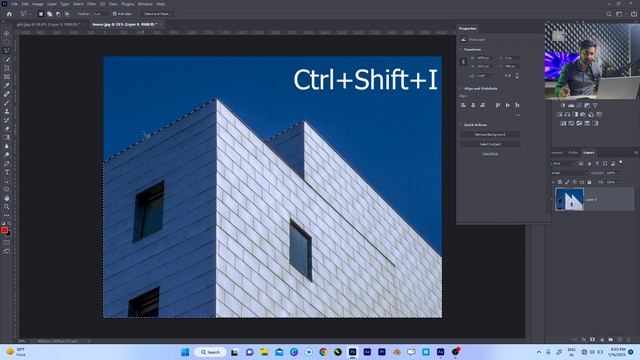Click the Remove Background button
The width and height of the screenshot is (640, 360).
click(x=490, y=134)
